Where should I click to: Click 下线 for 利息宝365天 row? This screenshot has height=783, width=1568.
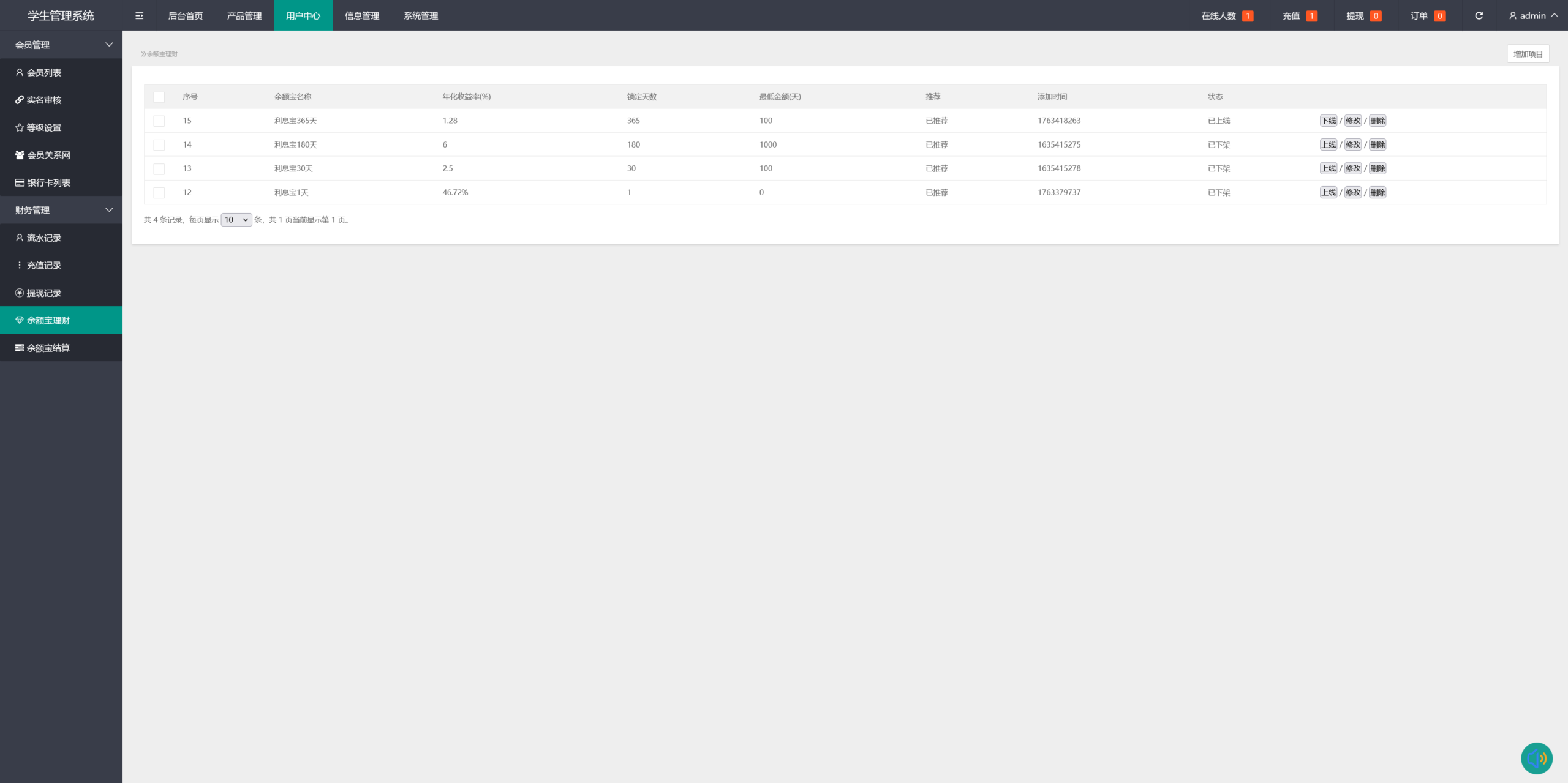click(1328, 121)
